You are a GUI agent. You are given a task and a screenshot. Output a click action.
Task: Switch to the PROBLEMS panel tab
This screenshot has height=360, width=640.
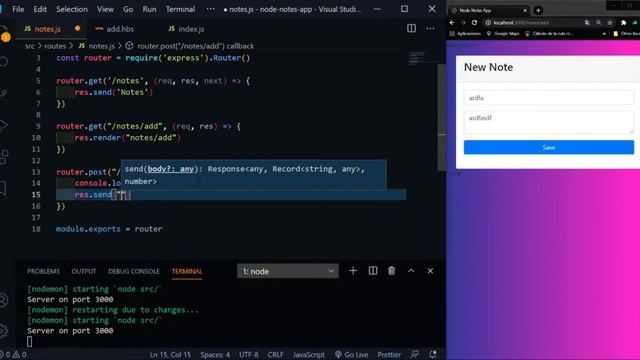43,271
